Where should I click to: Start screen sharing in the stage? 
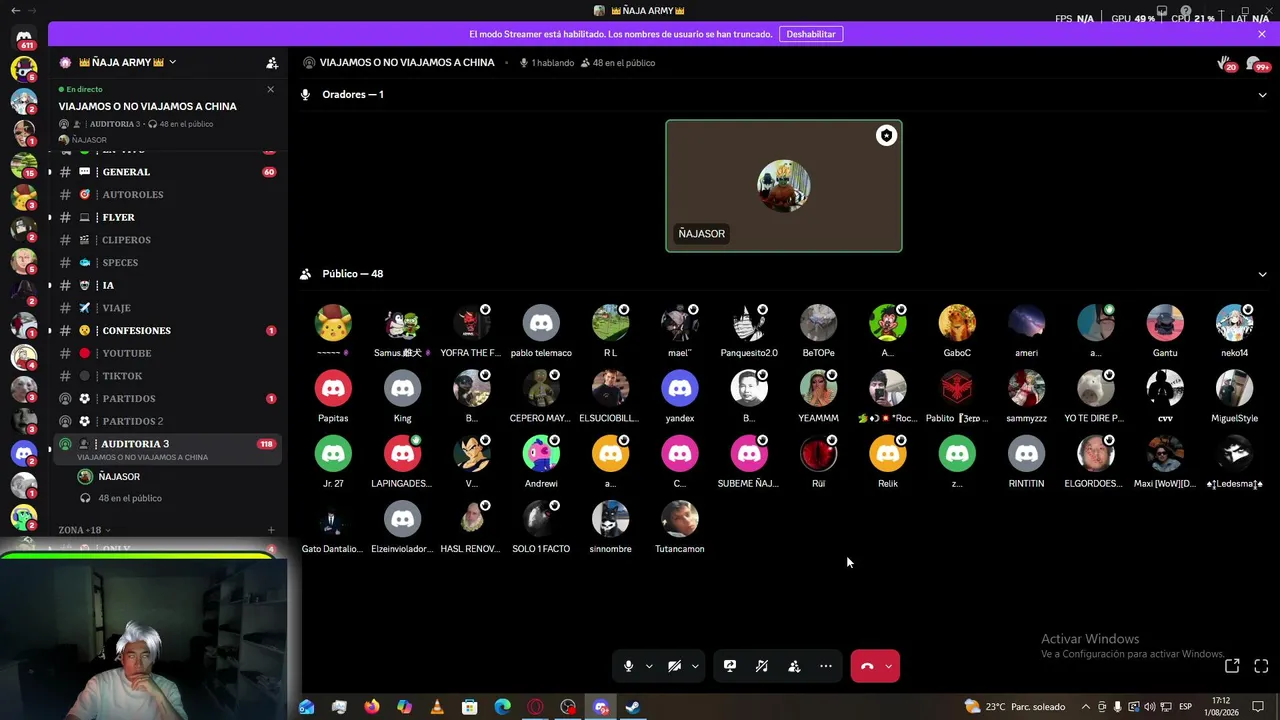(730, 666)
